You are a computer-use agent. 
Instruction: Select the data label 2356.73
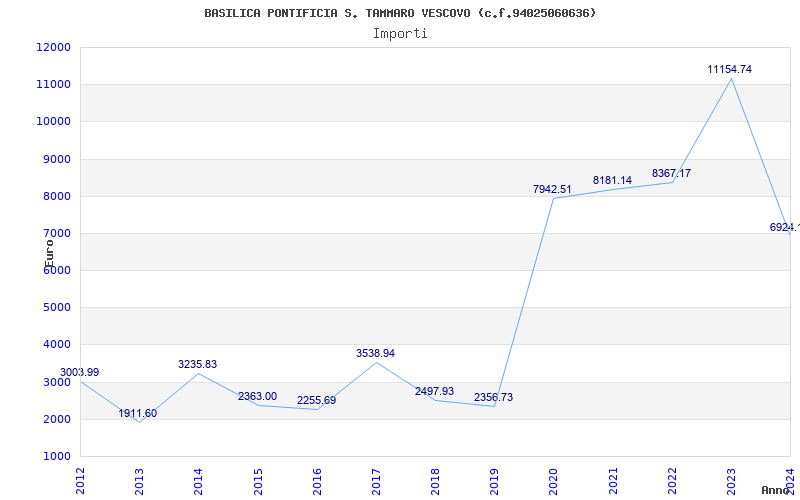click(493, 397)
